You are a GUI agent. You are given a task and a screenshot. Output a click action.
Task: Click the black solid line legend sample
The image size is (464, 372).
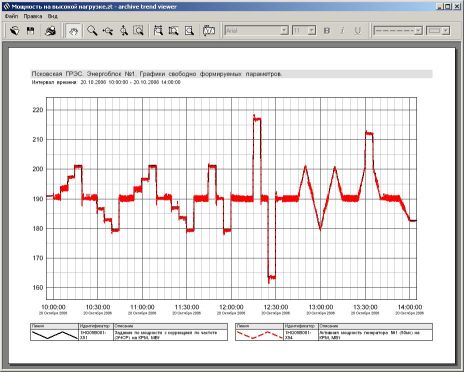point(54,335)
